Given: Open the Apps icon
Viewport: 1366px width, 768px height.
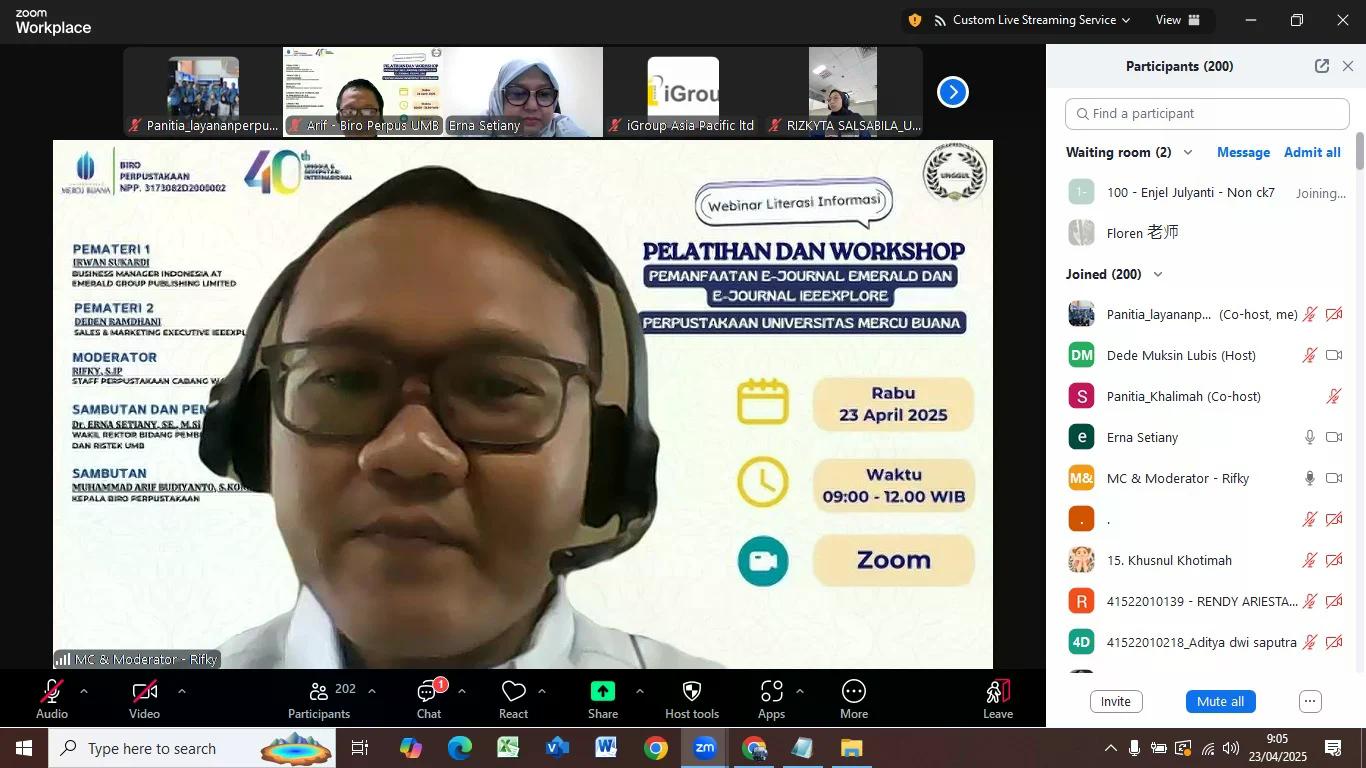Looking at the screenshot, I should tap(771, 693).
